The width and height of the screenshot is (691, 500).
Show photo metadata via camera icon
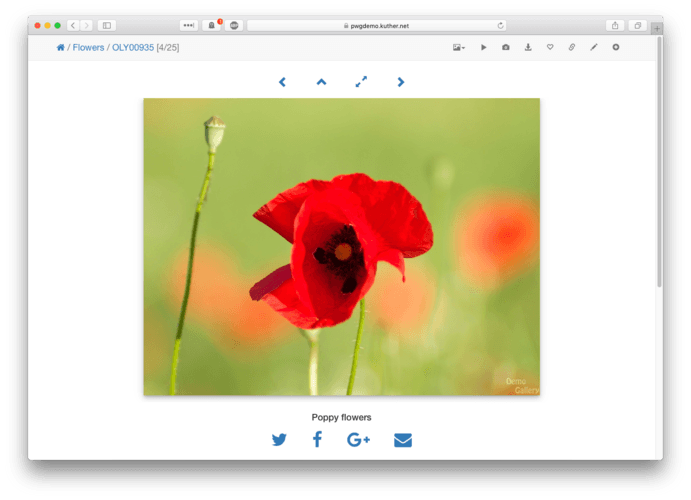[506, 47]
